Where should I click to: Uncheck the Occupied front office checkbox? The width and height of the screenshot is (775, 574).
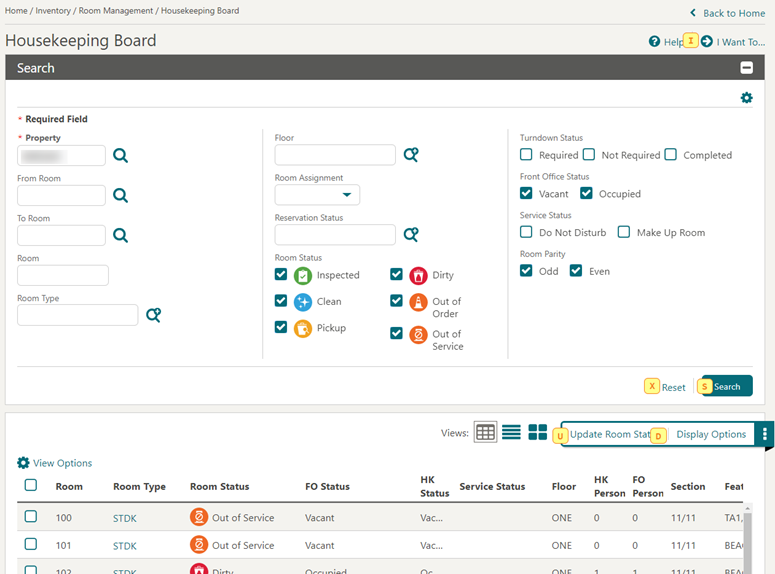tap(586, 193)
